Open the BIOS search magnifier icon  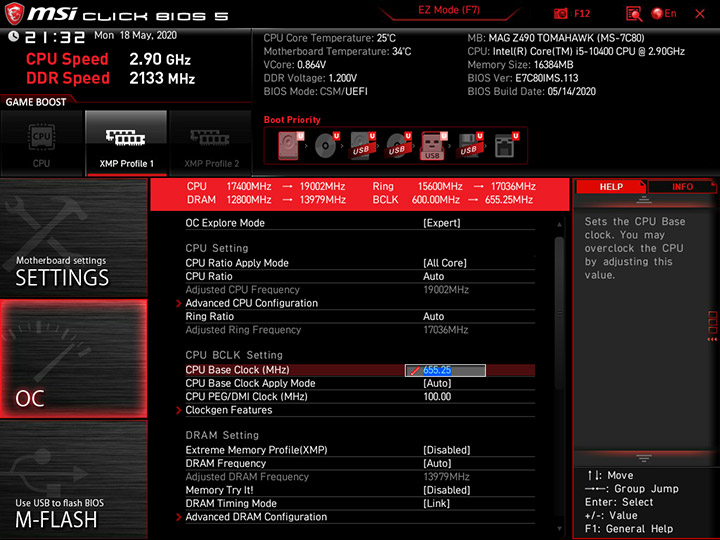coord(634,14)
